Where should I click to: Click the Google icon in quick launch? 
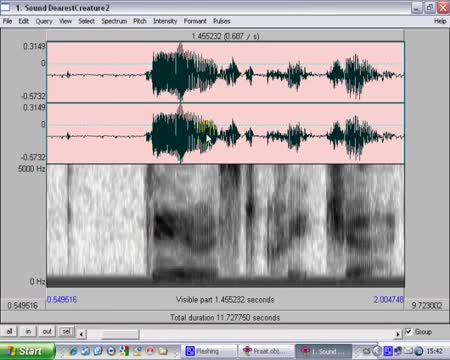coord(124,351)
